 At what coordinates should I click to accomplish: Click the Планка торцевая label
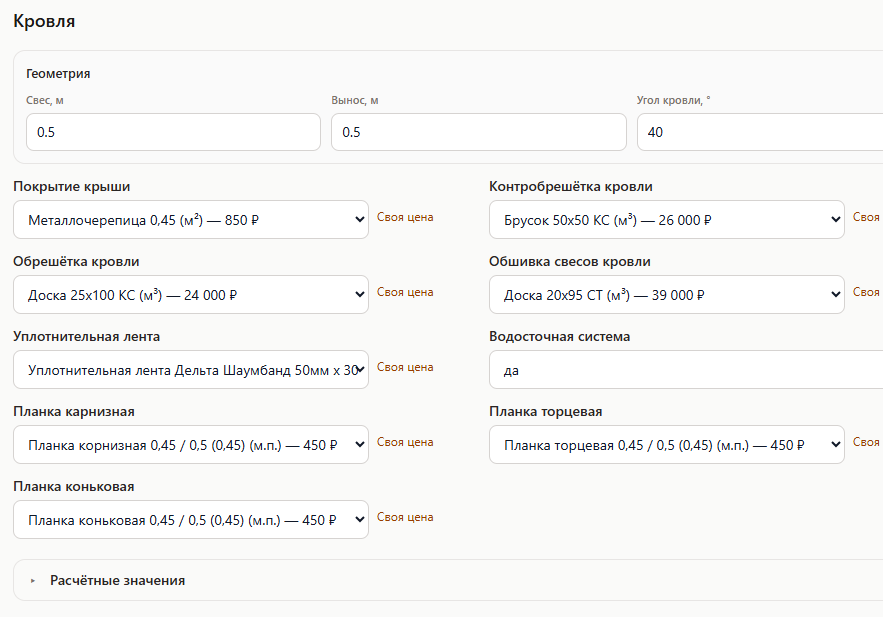click(x=546, y=412)
